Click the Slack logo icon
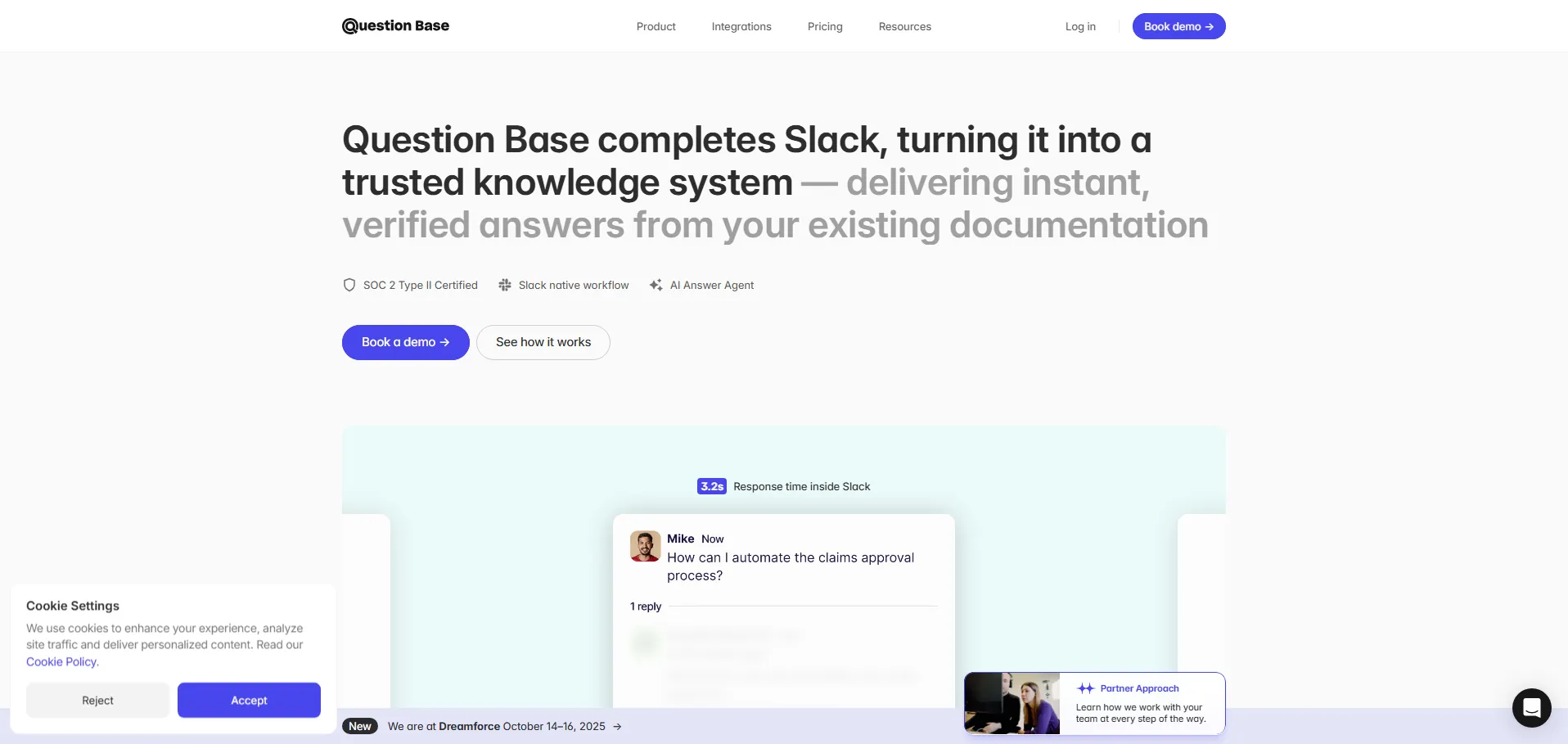 tap(505, 285)
